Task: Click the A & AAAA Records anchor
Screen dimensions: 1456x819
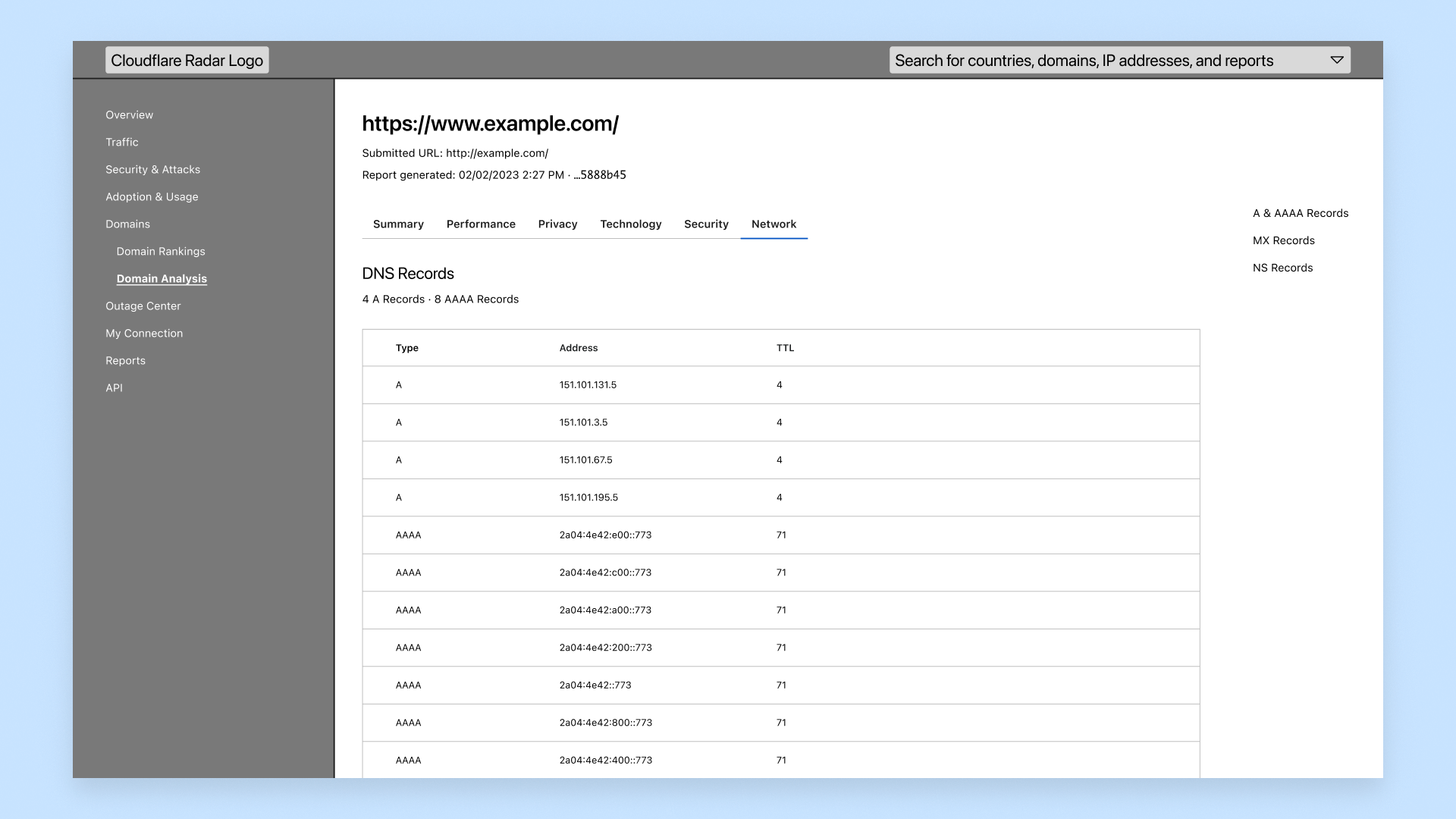Action: (x=1300, y=214)
